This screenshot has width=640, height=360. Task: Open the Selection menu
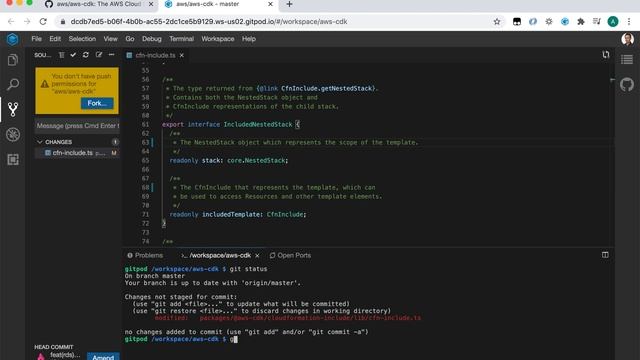pos(82,39)
